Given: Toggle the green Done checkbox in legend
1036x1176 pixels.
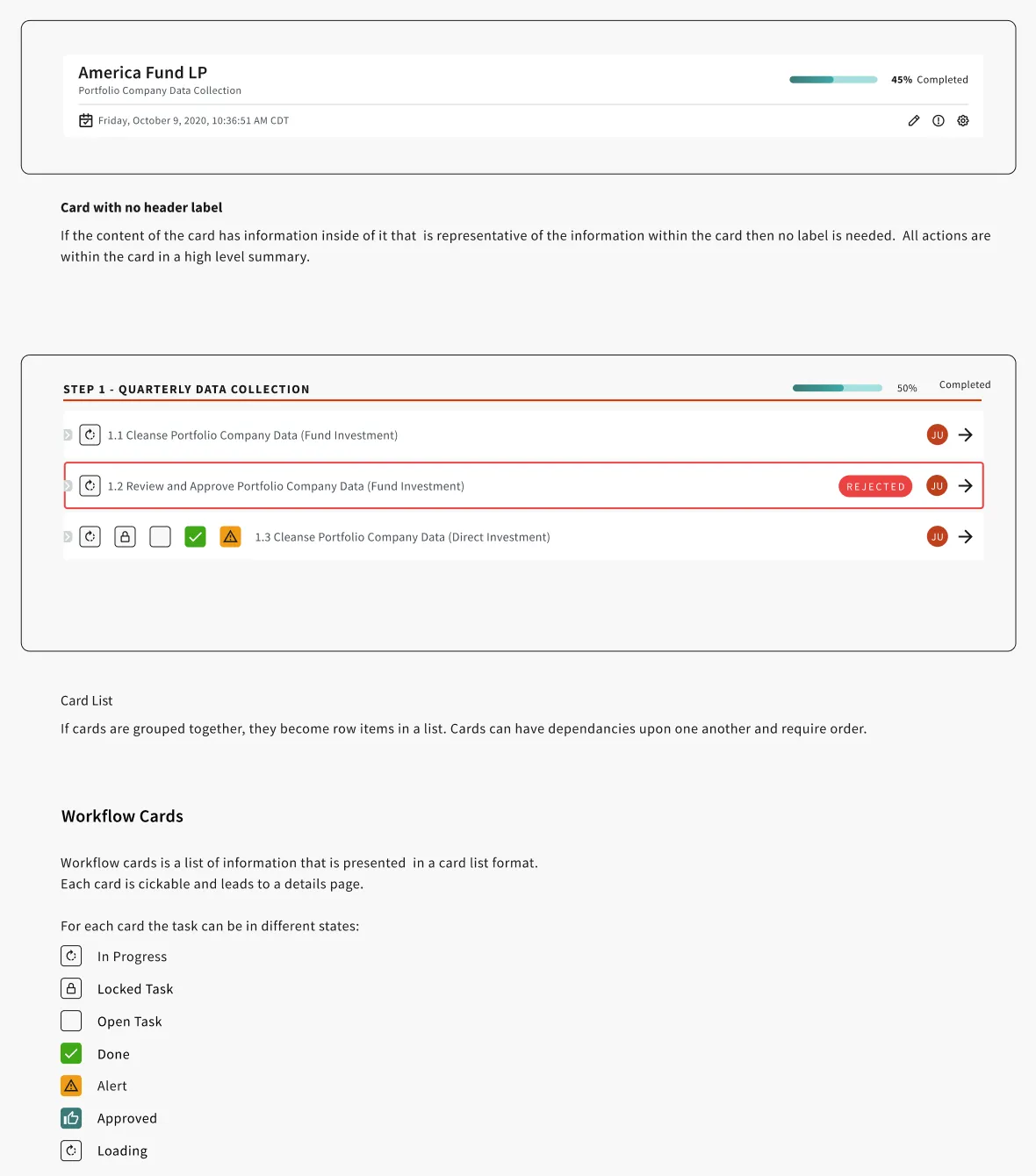Looking at the screenshot, I should [71, 1054].
